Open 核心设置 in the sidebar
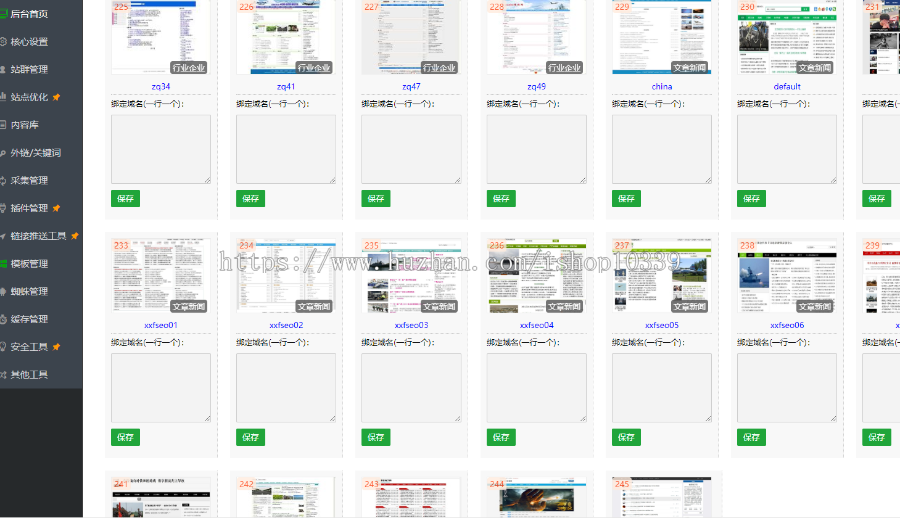Viewport: 900px width, 518px height. [29, 42]
